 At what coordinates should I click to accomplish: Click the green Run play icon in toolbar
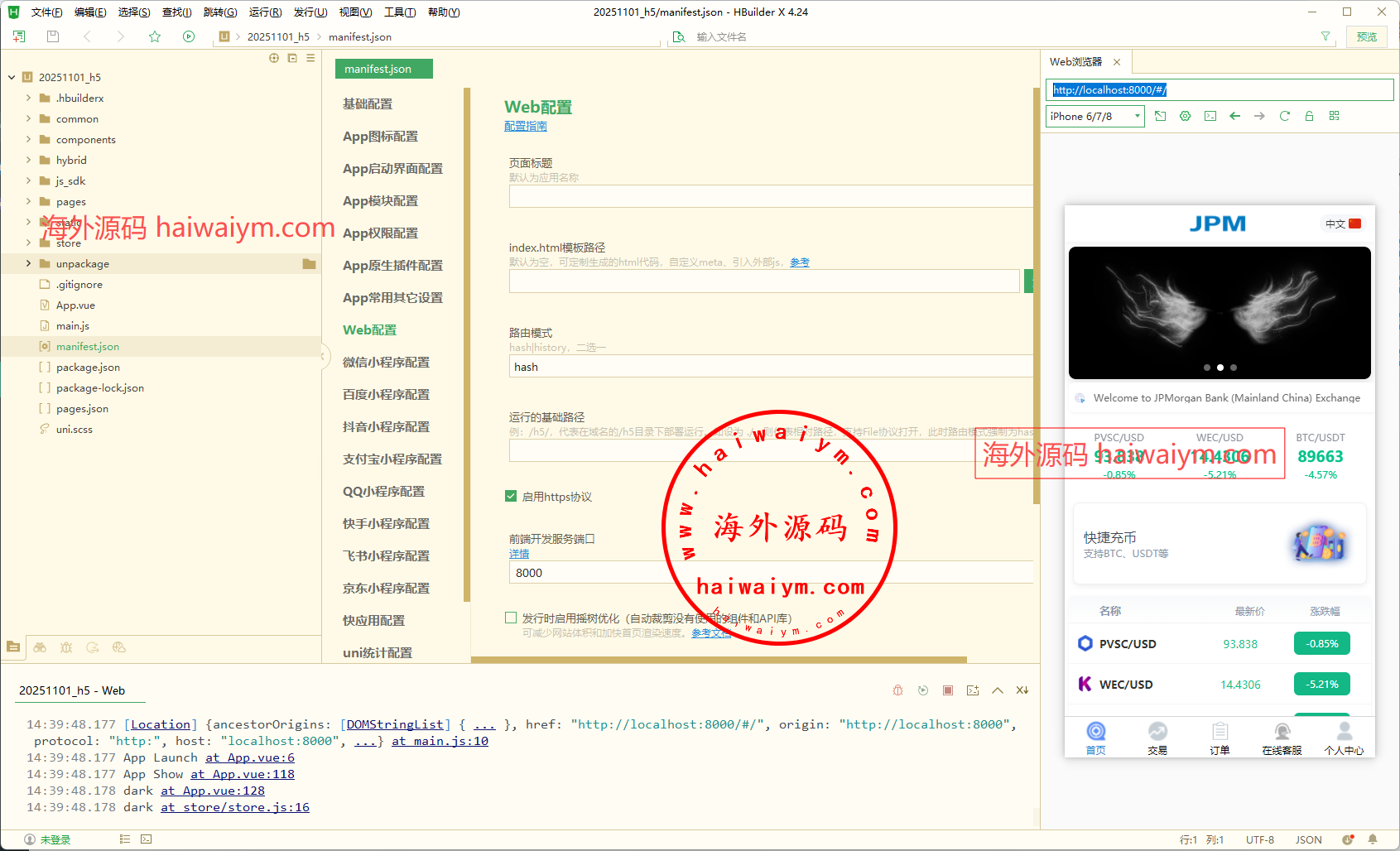coord(189,36)
